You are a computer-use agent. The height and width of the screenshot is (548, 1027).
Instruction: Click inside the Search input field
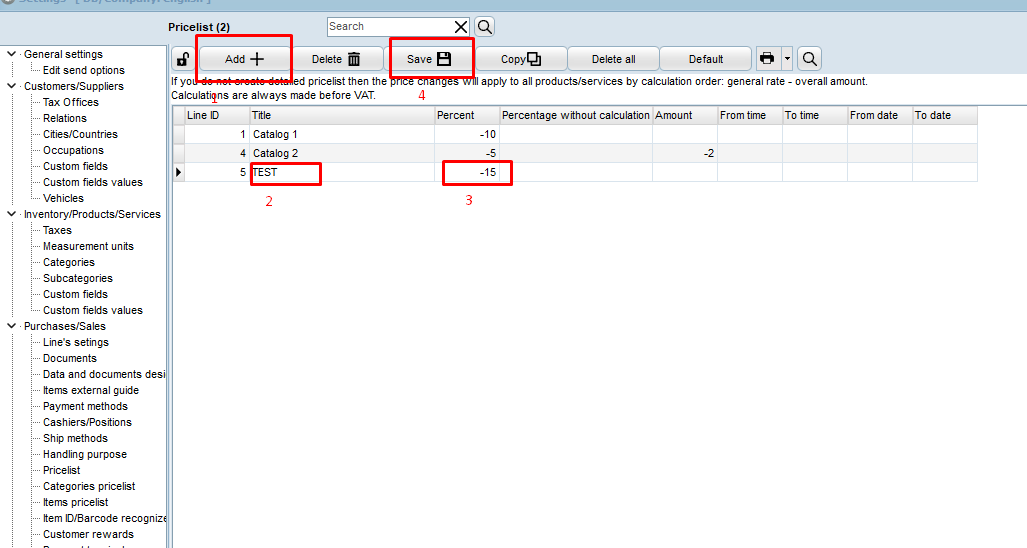tap(390, 27)
